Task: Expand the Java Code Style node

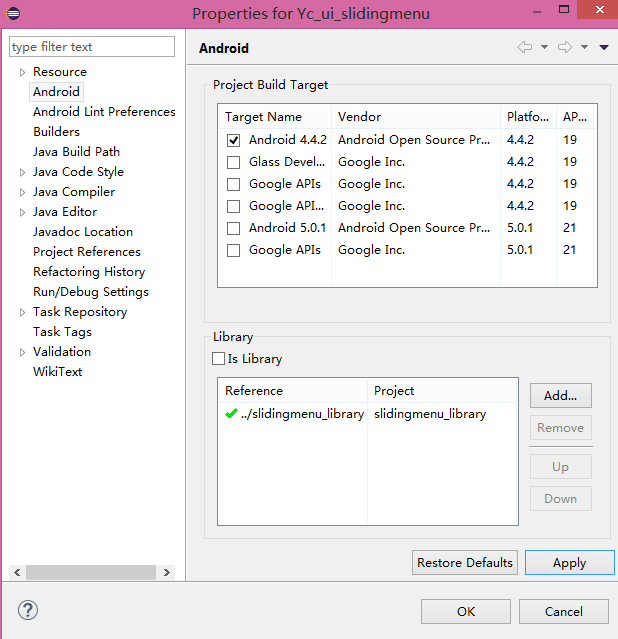Action: 22,172
